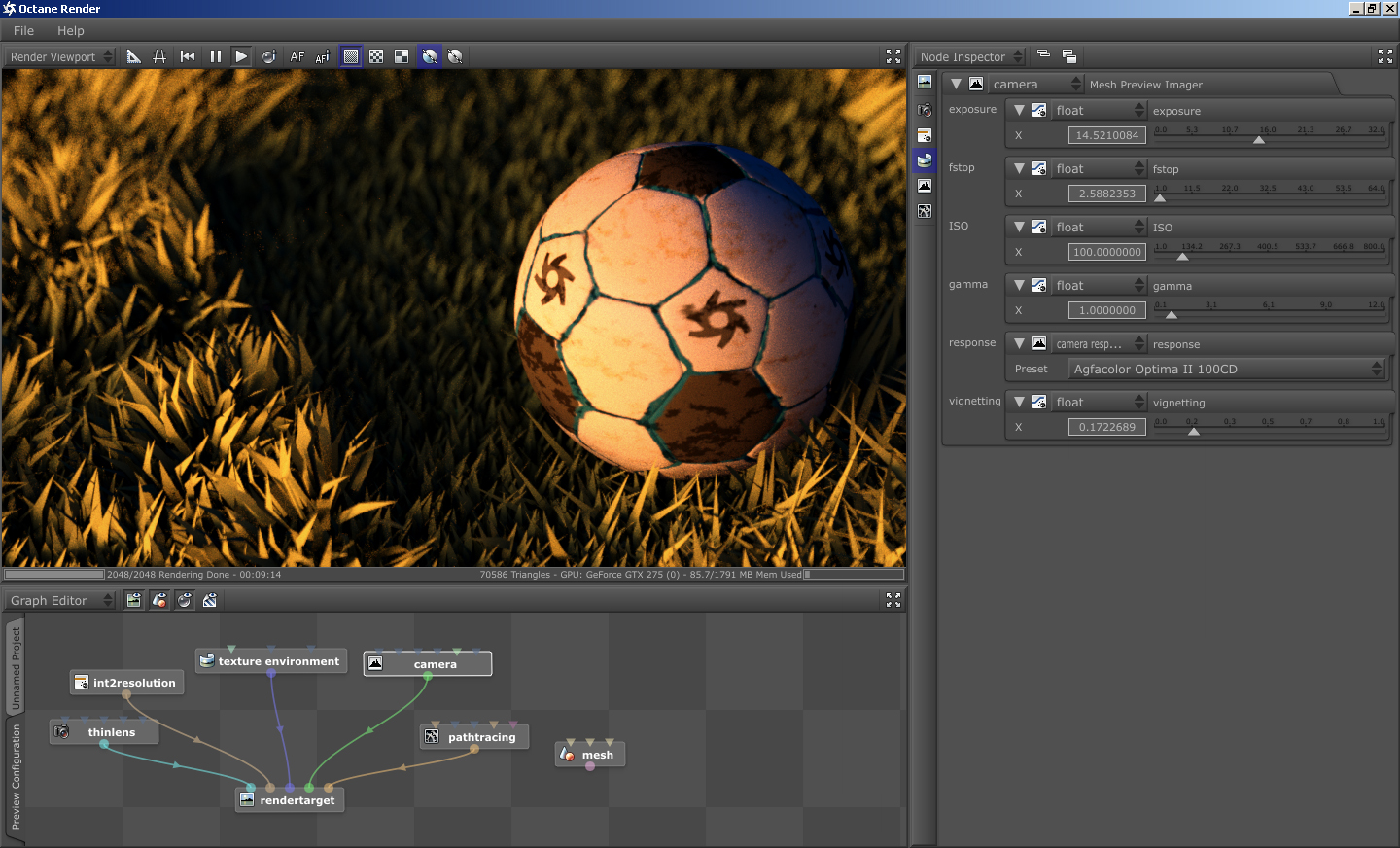Open the camera node type dropdown
Viewport: 1400px width, 848px height.
pyautogui.click(x=1034, y=84)
